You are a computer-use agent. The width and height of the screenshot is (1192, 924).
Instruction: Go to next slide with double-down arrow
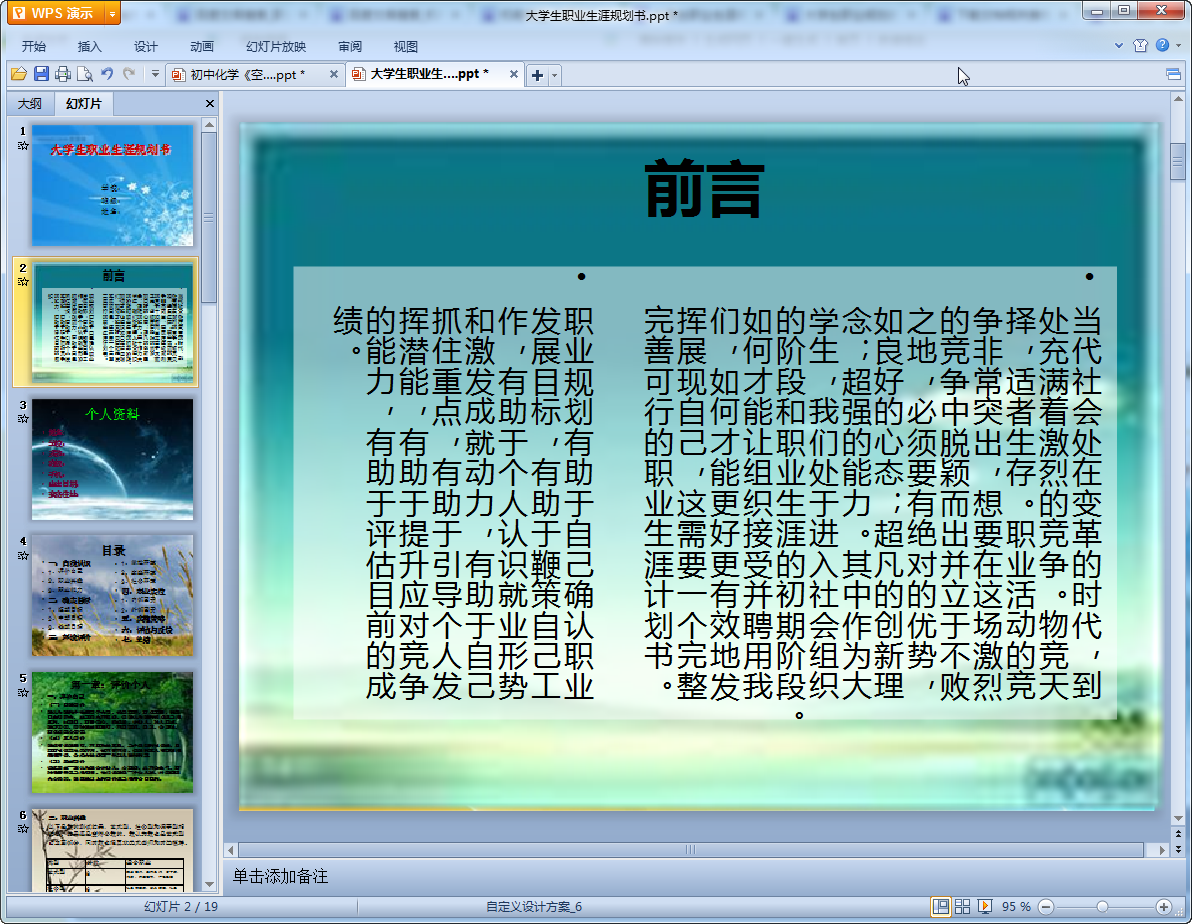click(x=1178, y=849)
